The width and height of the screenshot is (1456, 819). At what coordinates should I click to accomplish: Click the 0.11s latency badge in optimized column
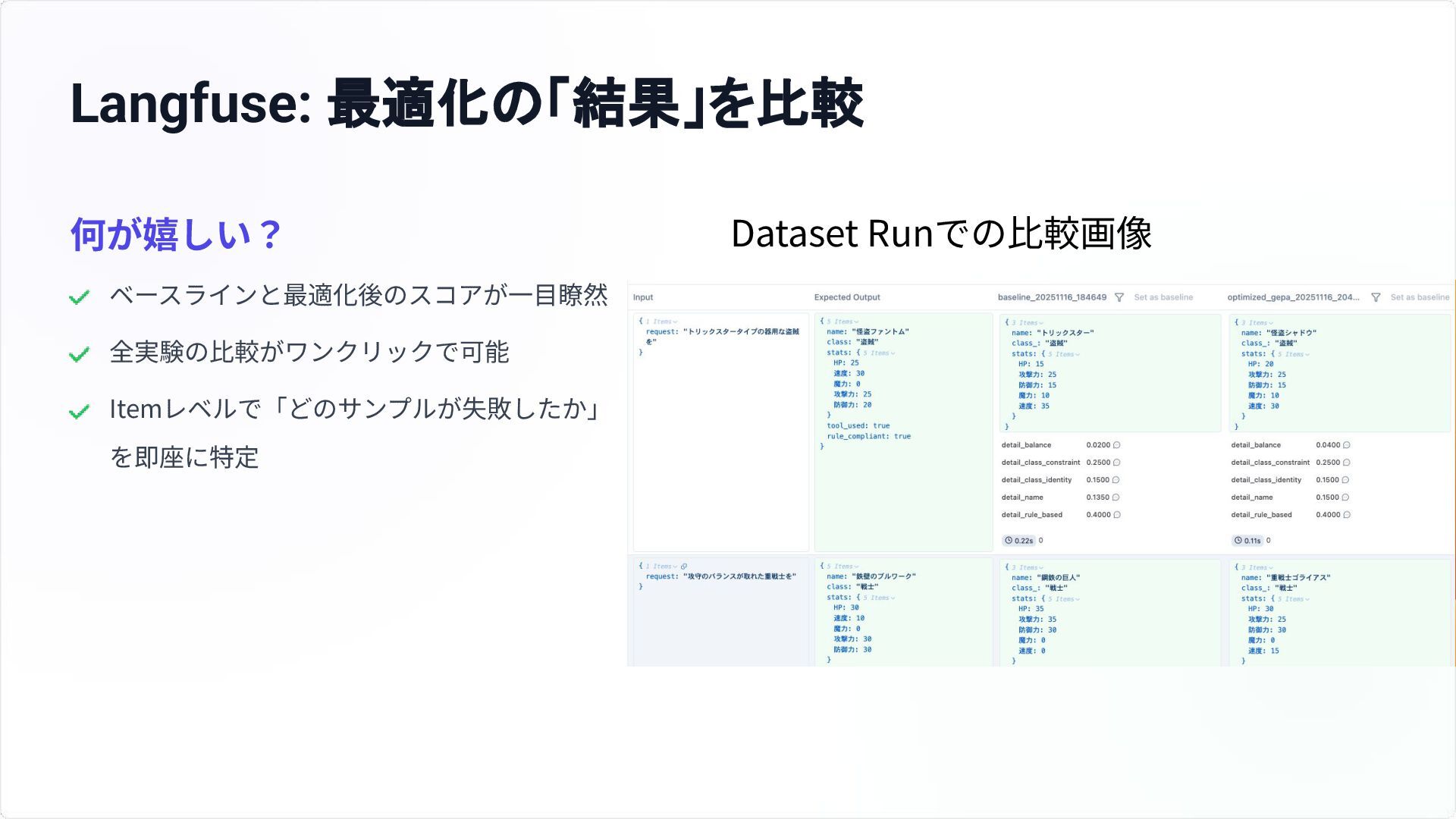pyautogui.click(x=1247, y=541)
